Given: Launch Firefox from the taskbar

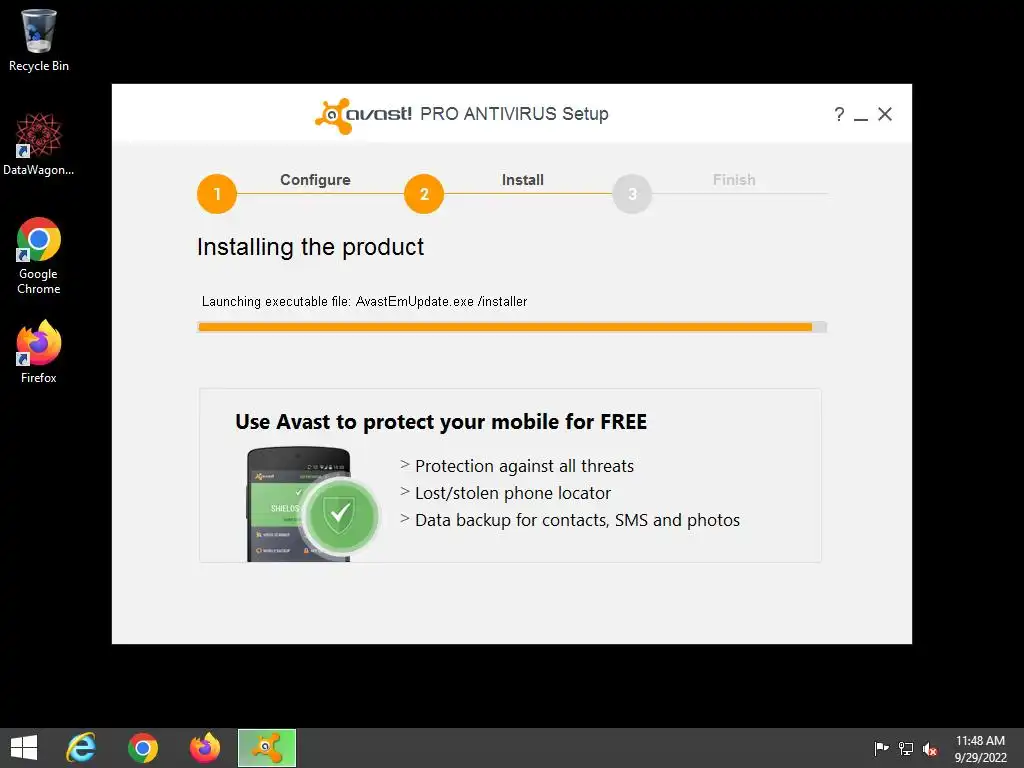Looking at the screenshot, I should [204, 748].
